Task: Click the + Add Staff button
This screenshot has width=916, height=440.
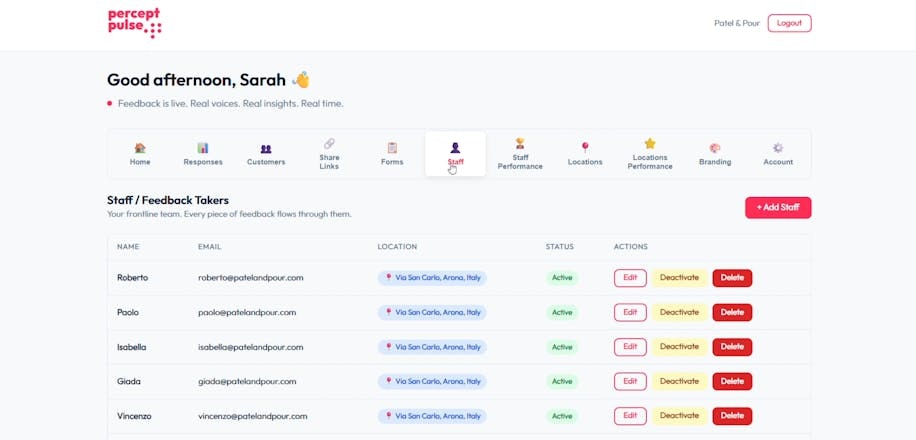Action: point(778,207)
